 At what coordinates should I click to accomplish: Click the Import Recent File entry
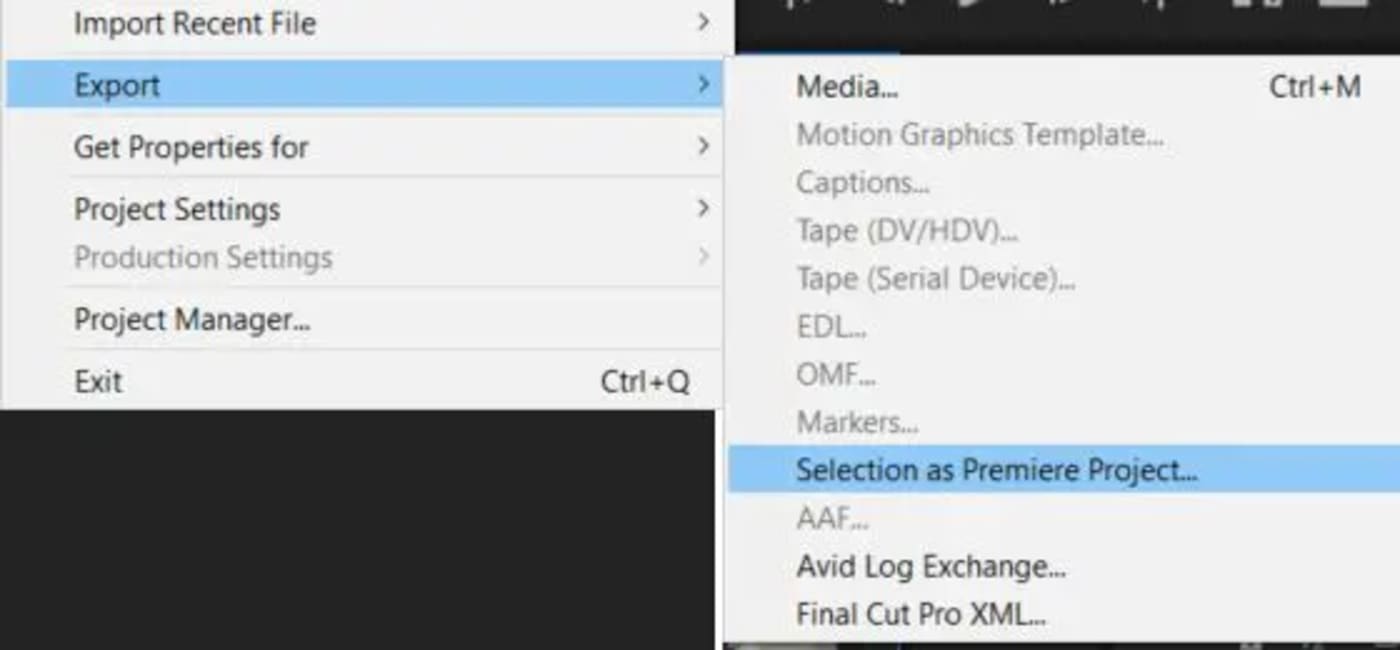(194, 24)
